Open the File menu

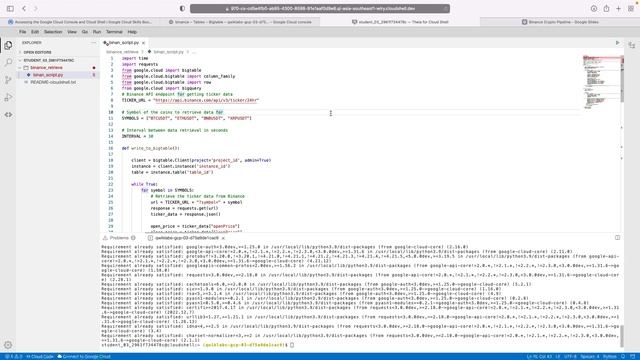22,32
